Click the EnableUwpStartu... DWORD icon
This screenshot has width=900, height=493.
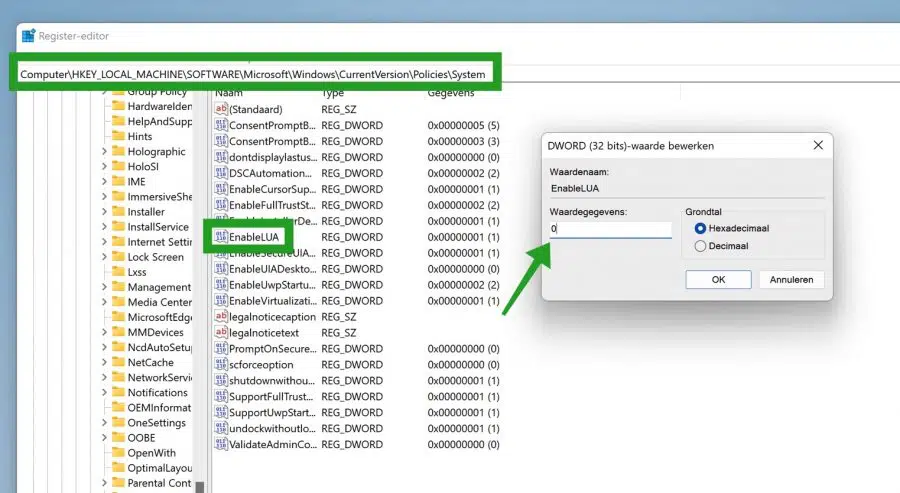tap(221, 285)
